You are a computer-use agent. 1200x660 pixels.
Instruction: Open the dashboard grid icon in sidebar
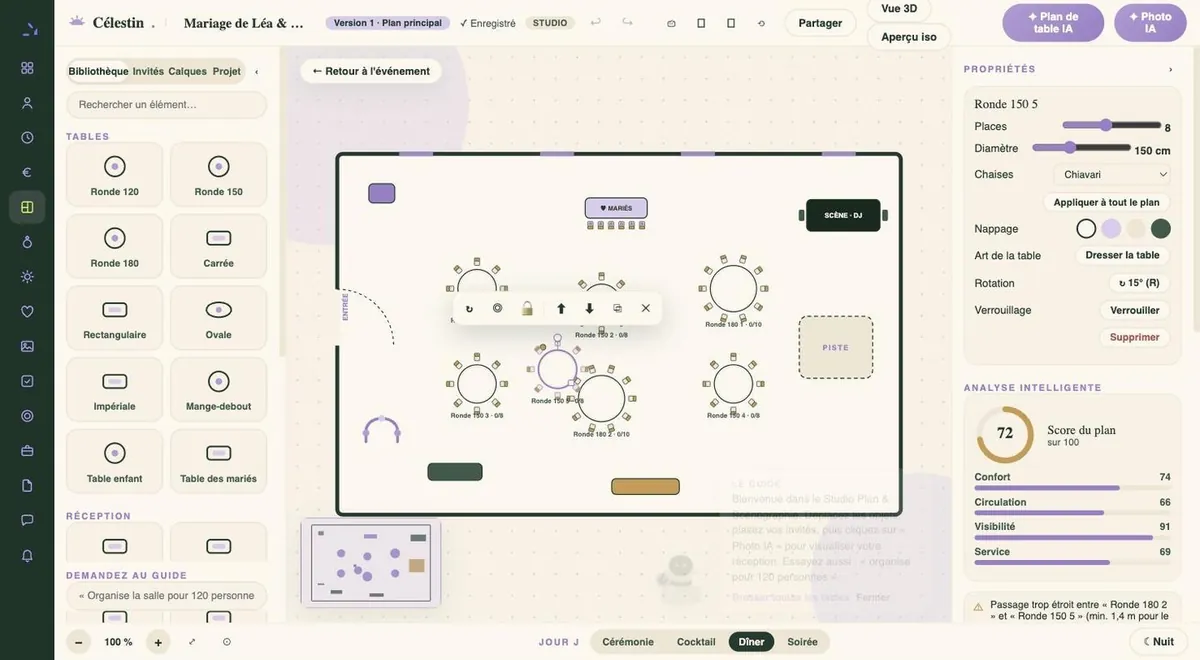click(x=27, y=68)
